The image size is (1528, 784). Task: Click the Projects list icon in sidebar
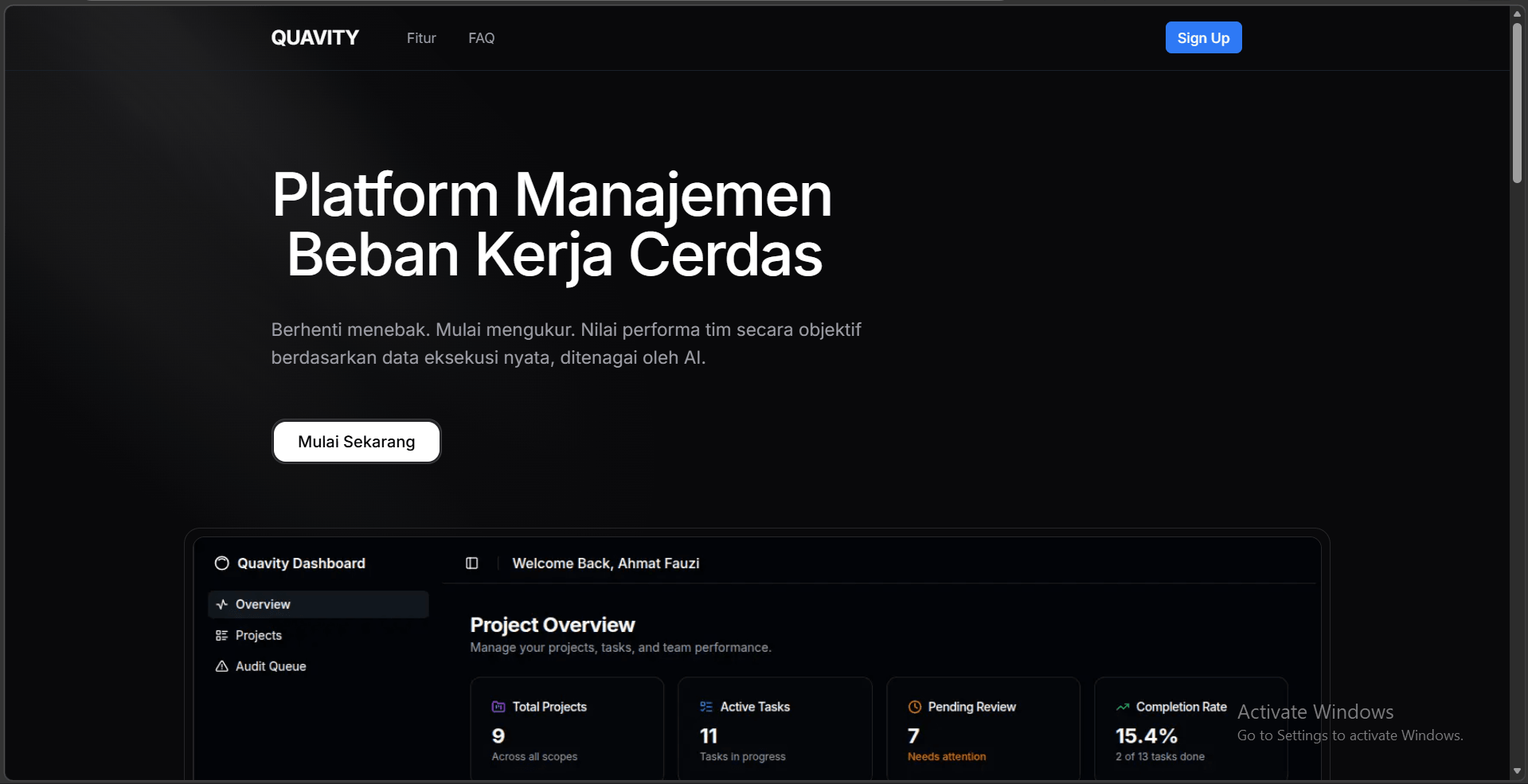pyautogui.click(x=221, y=636)
